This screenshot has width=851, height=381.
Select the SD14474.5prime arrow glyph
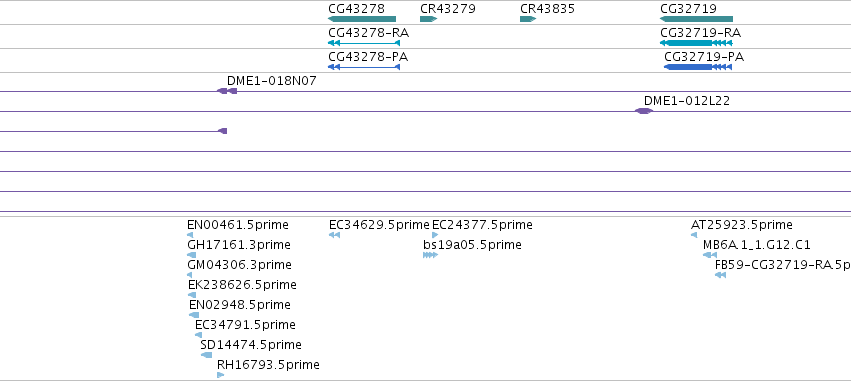tap(206, 355)
